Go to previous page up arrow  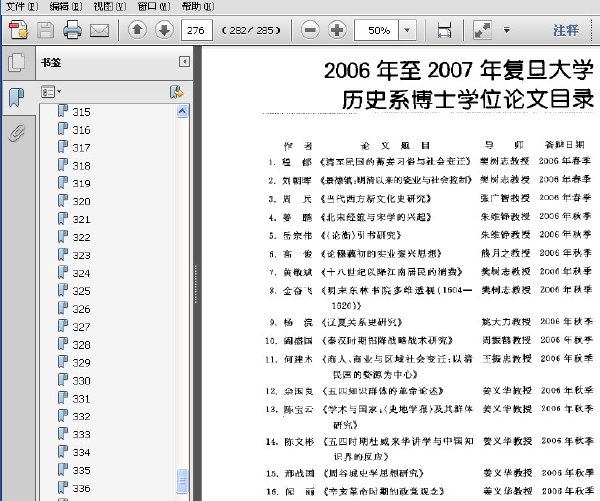click(x=137, y=29)
